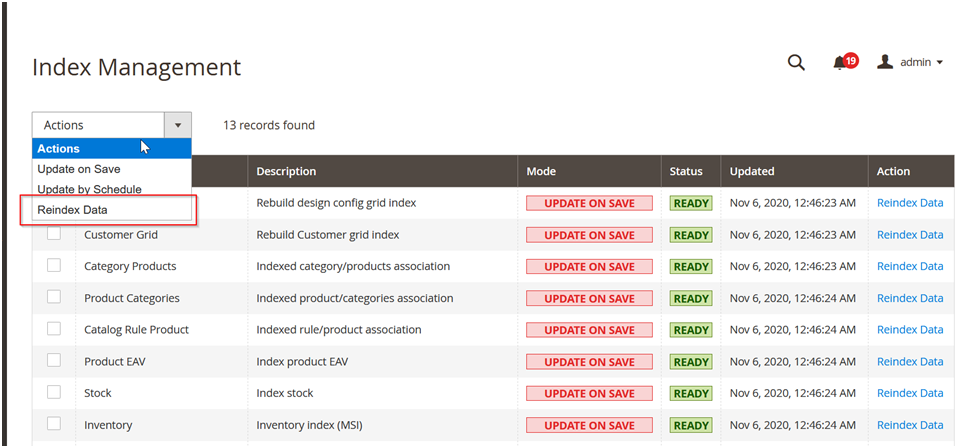Click Reindex Data link for Product EAV
The height and width of the screenshot is (448, 966).
(x=910, y=362)
